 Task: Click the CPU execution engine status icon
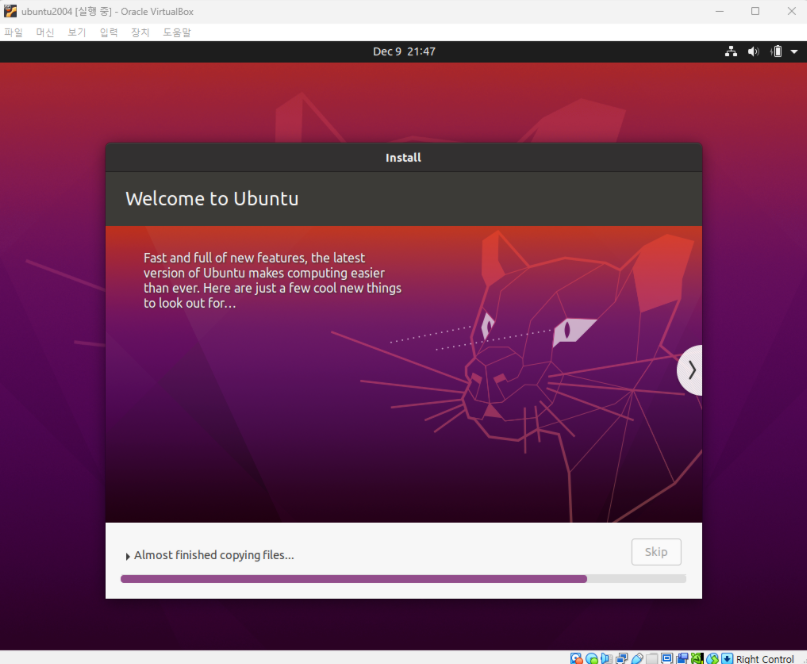point(697,658)
